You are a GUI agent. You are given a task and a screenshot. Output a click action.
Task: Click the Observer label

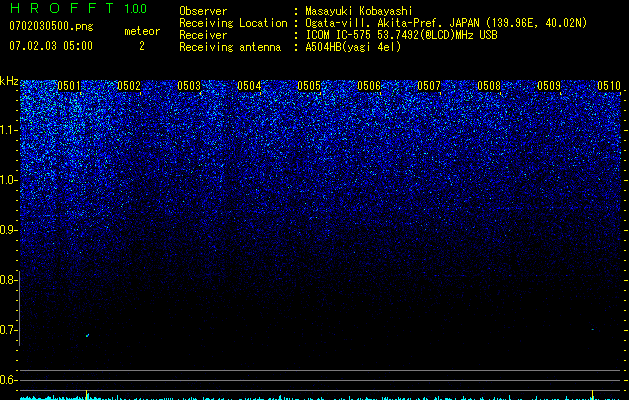pos(203,11)
